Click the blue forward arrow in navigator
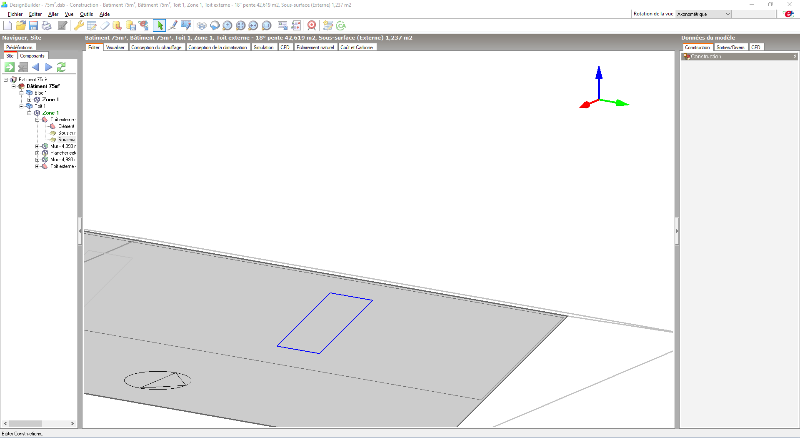This screenshot has height=438, width=800. [x=48, y=67]
